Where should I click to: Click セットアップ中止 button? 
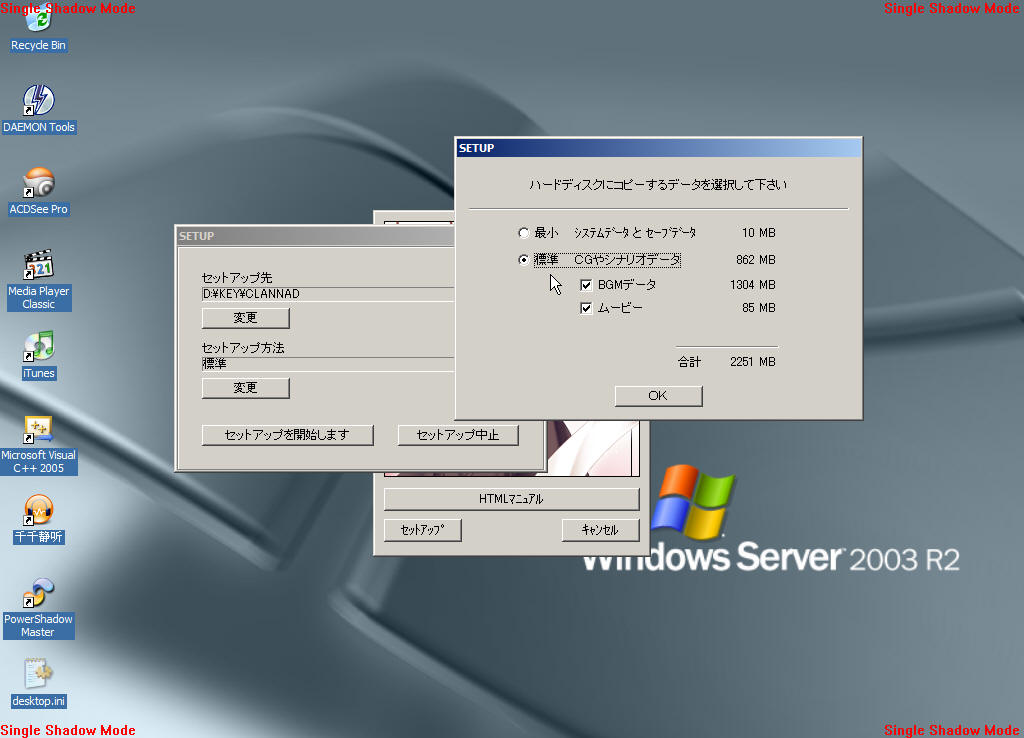[x=458, y=435]
